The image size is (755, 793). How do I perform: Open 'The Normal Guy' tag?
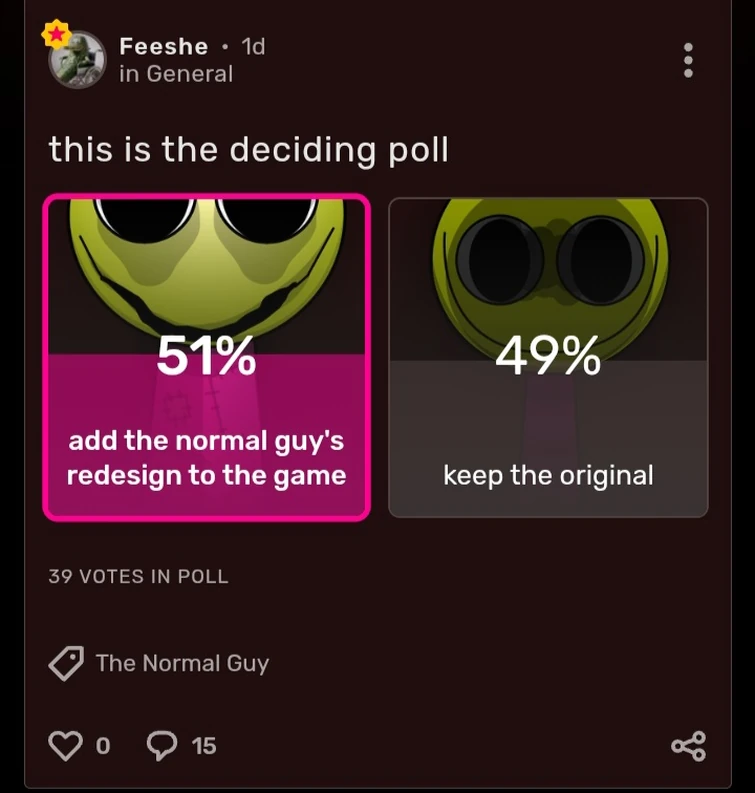[x=182, y=663]
